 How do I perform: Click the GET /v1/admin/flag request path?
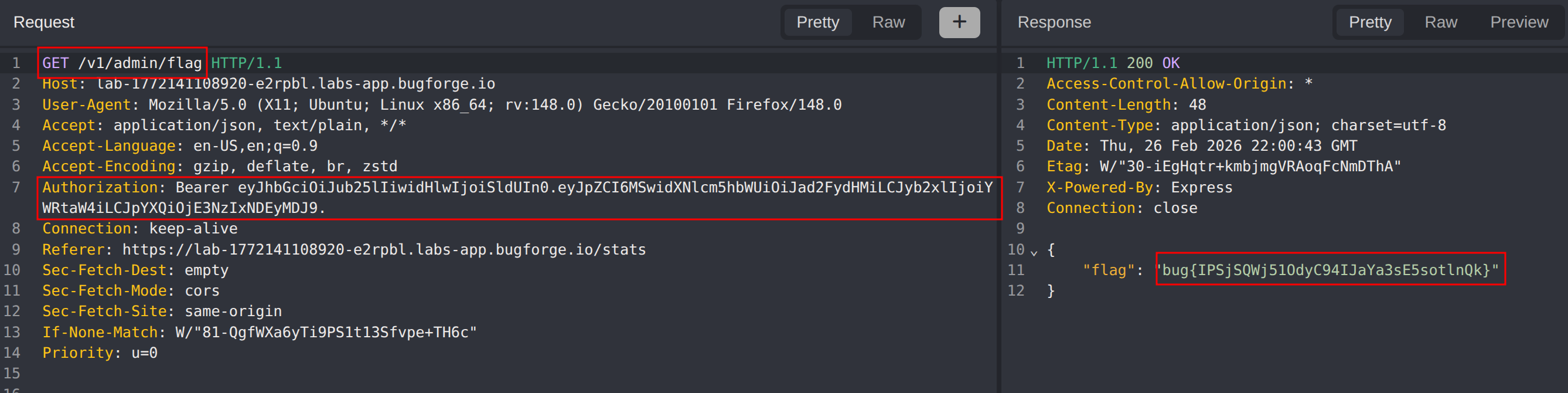[x=139, y=63]
